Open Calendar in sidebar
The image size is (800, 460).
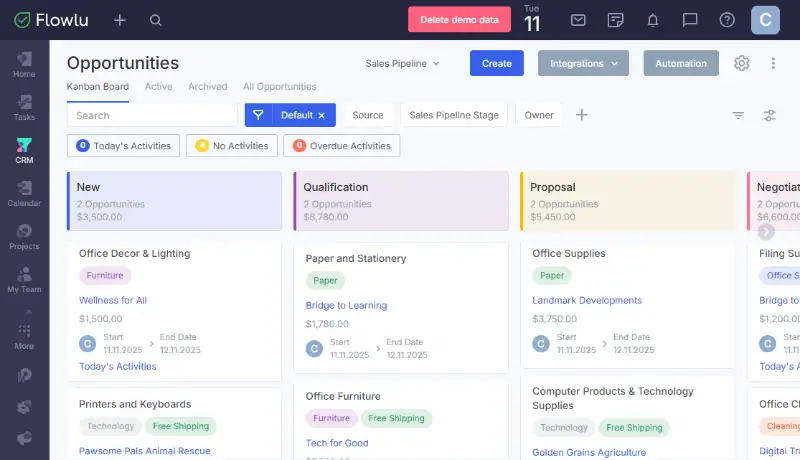pos(24,194)
